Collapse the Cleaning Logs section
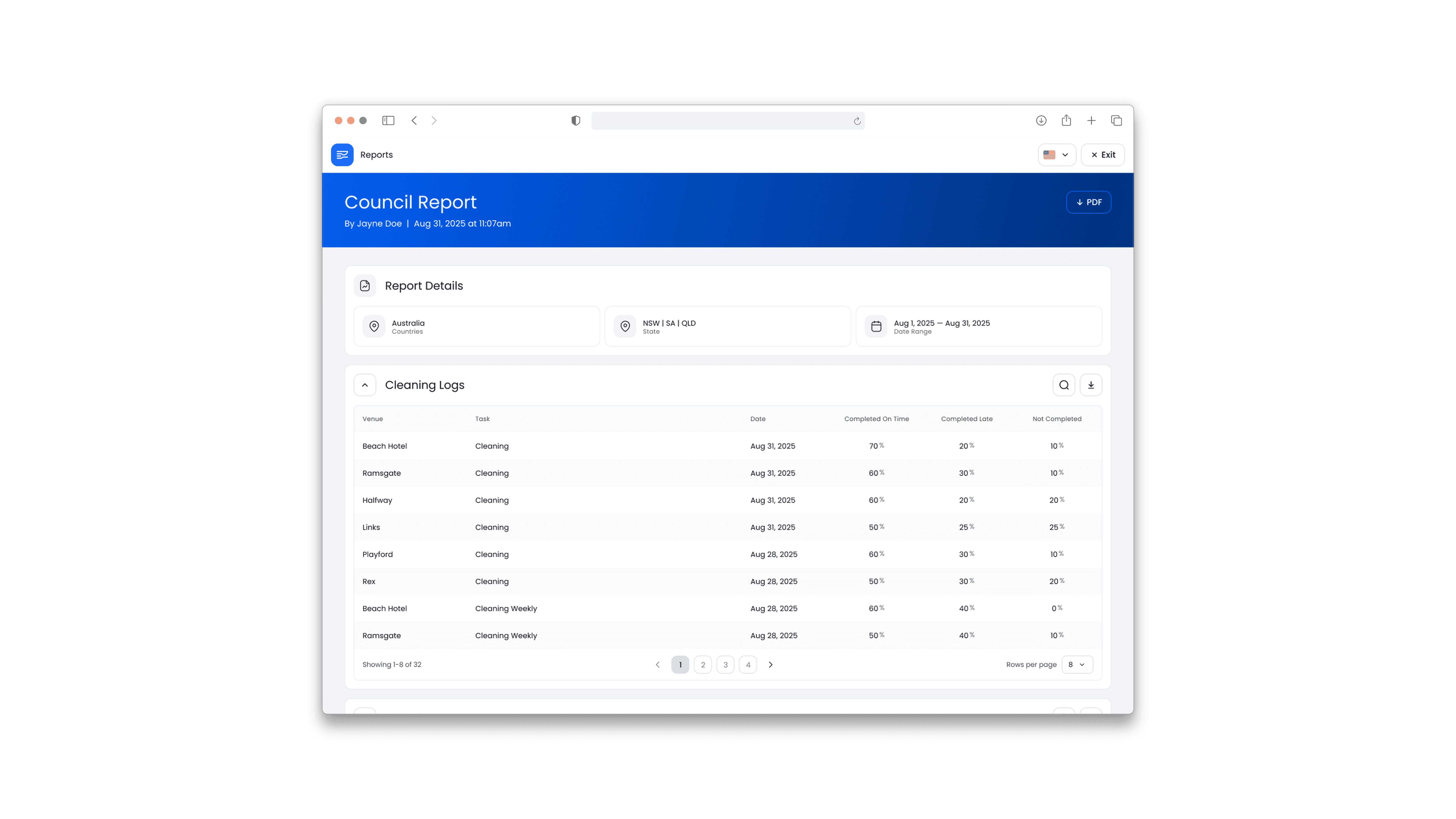Image resolution: width=1456 pixels, height=819 pixels. click(365, 385)
